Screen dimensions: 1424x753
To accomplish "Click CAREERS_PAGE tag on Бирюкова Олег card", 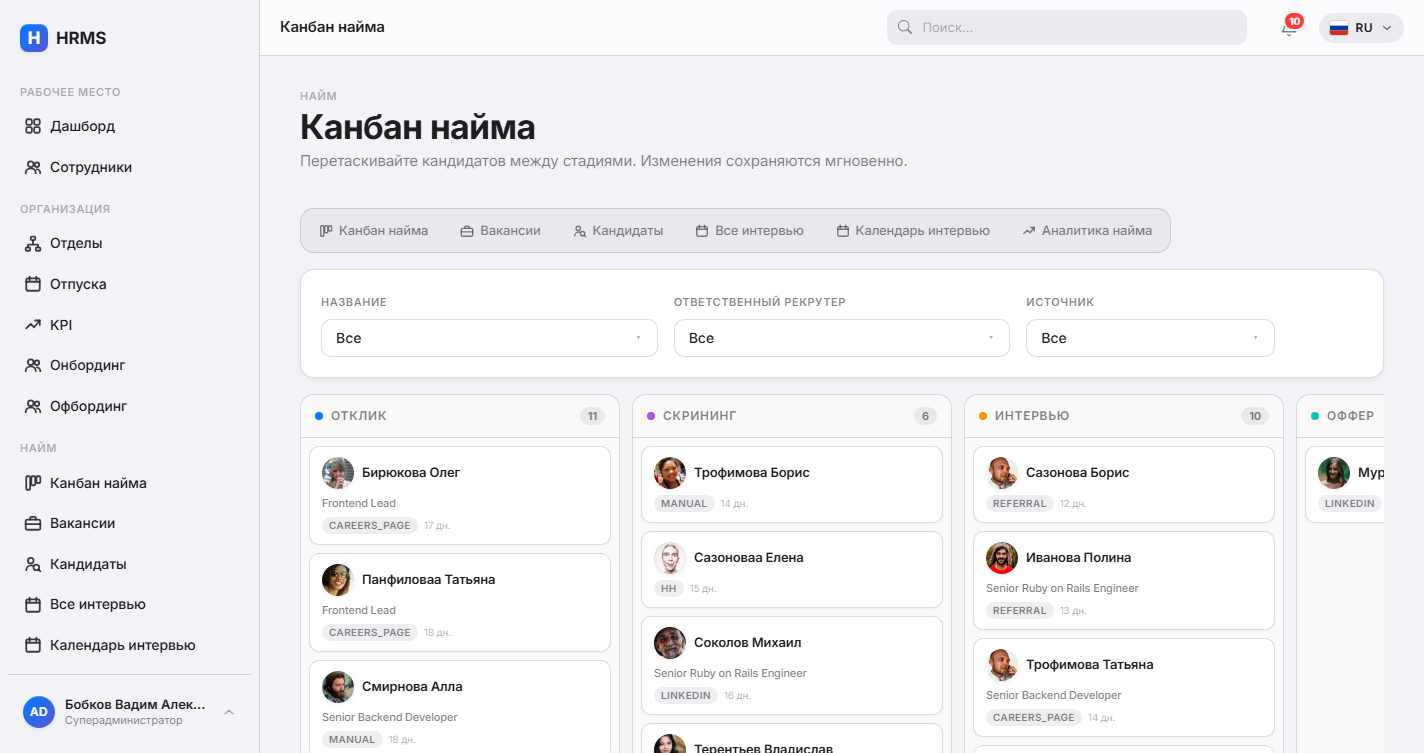I will (370, 525).
